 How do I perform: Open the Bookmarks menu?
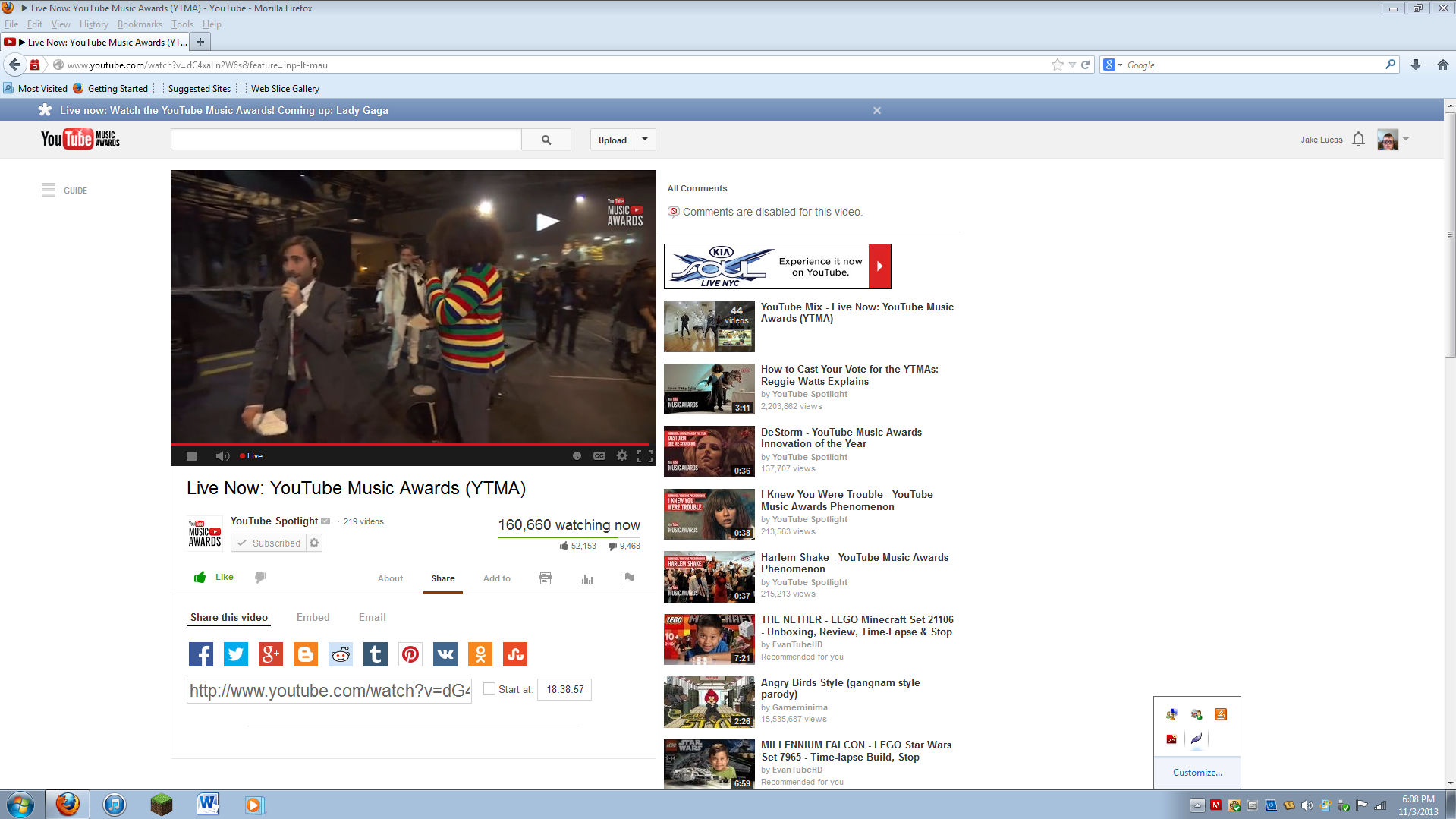[x=140, y=24]
